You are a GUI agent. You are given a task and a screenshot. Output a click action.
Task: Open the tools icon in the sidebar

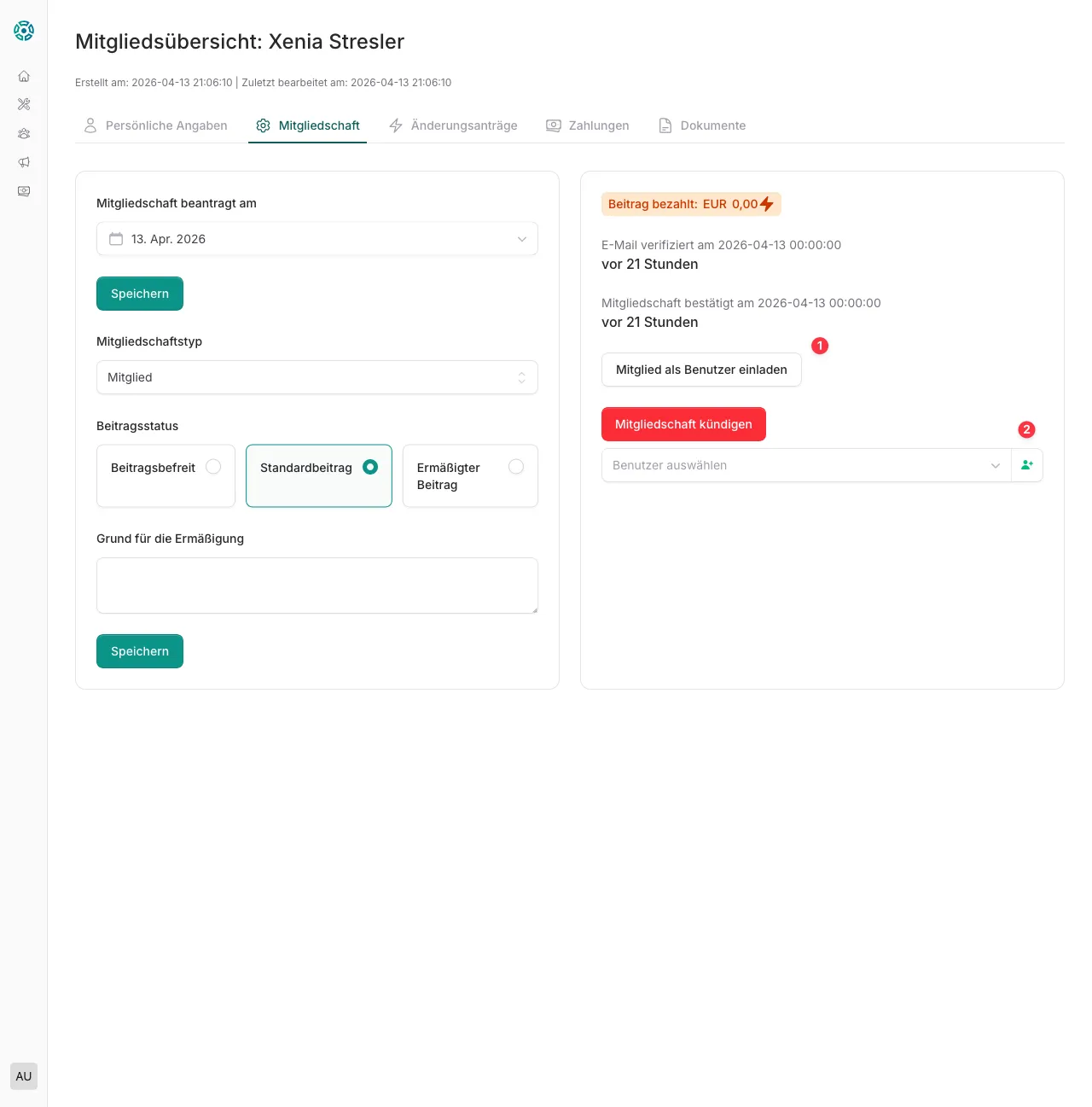click(x=24, y=104)
